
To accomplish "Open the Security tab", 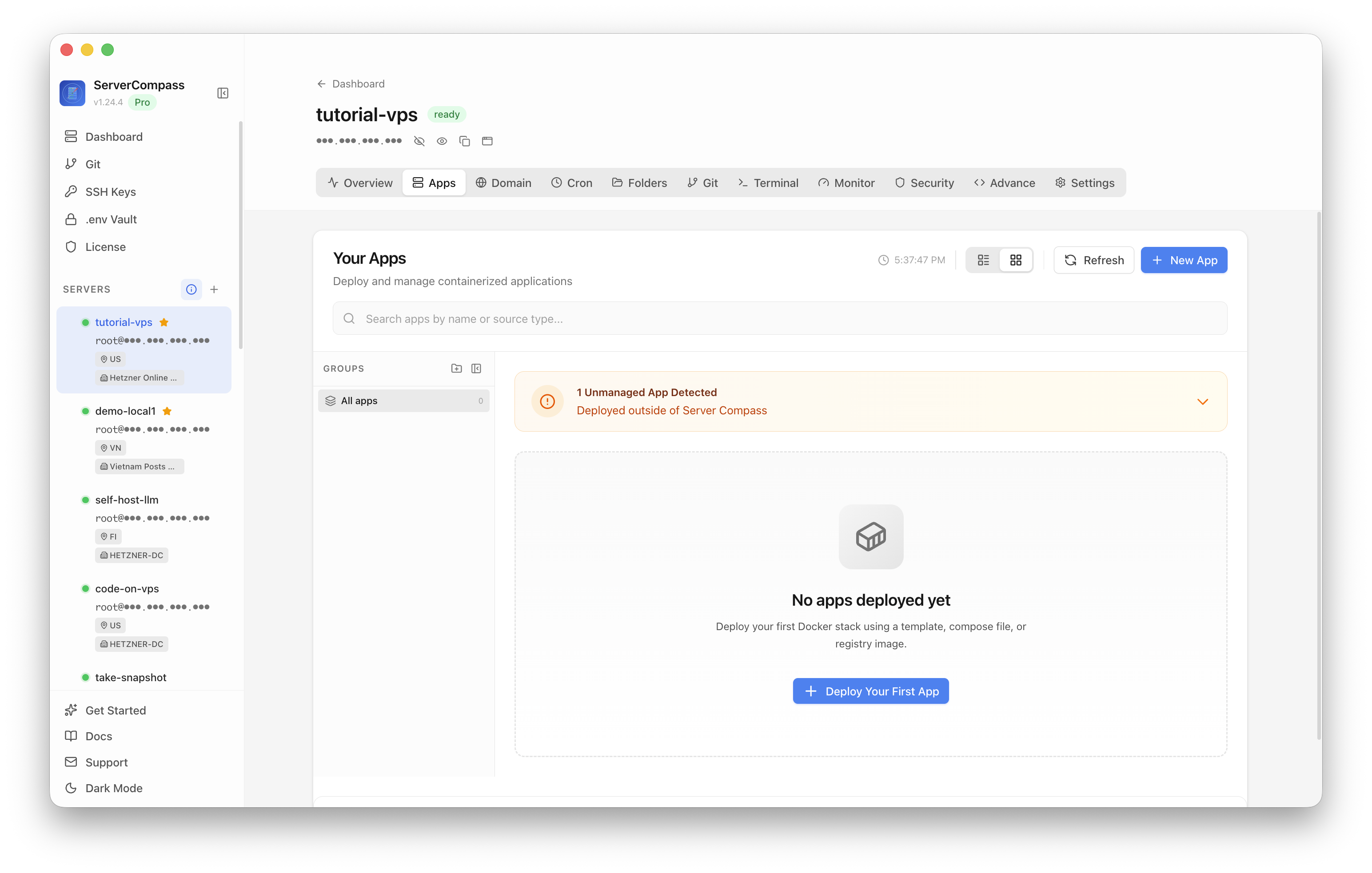I will coord(925,183).
